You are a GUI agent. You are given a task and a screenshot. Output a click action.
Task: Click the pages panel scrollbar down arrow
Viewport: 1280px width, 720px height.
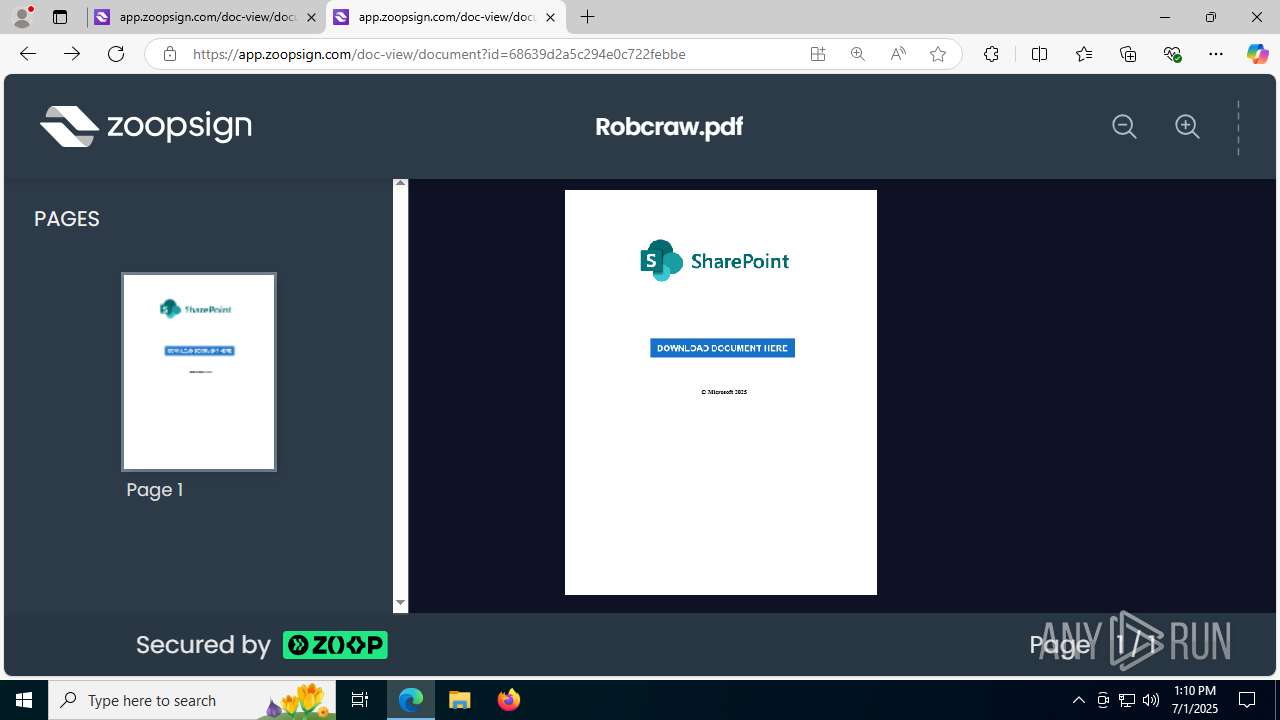[400, 603]
